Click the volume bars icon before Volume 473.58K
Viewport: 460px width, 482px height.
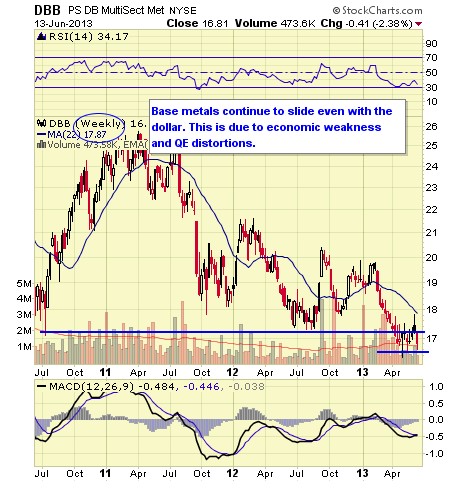[x=41, y=144]
